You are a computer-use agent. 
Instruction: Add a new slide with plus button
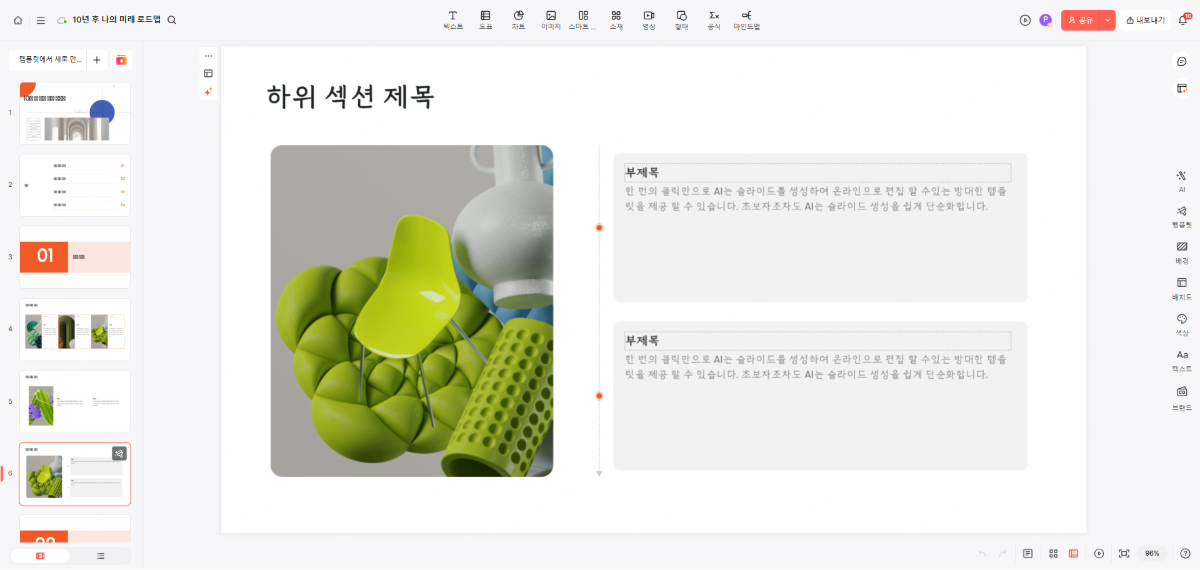click(x=97, y=60)
